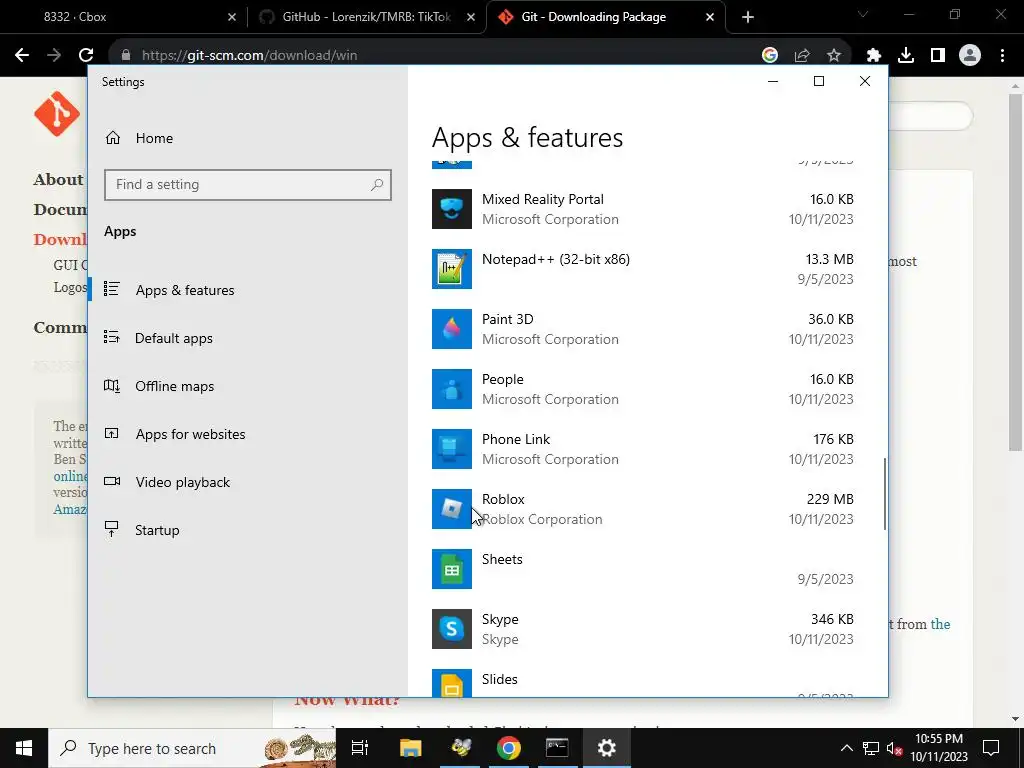The height and width of the screenshot is (768, 1024).
Task: Close the GitHub Lorenzik/TMRB tab
Action: click(x=471, y=17)
